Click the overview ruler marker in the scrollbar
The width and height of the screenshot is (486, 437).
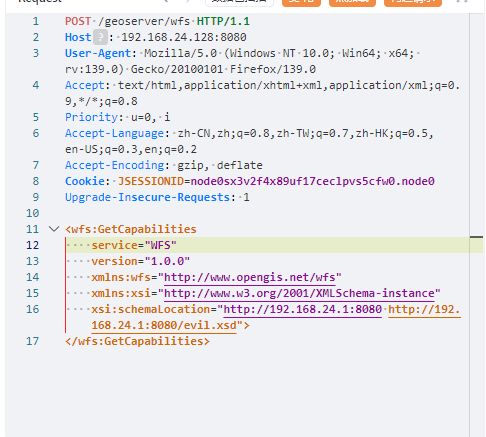point(476,237)
